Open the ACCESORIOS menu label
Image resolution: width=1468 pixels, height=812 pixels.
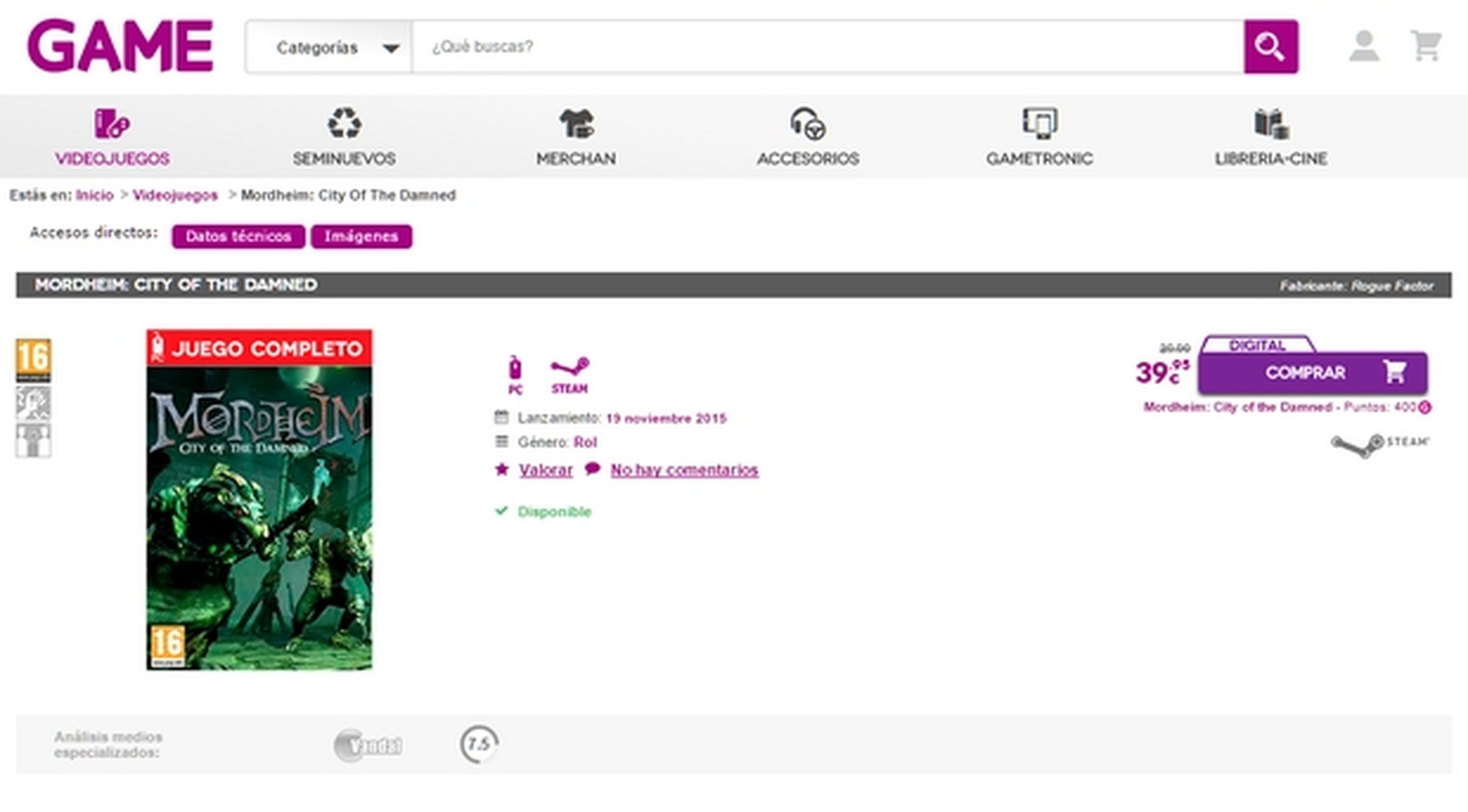[808, 158]
